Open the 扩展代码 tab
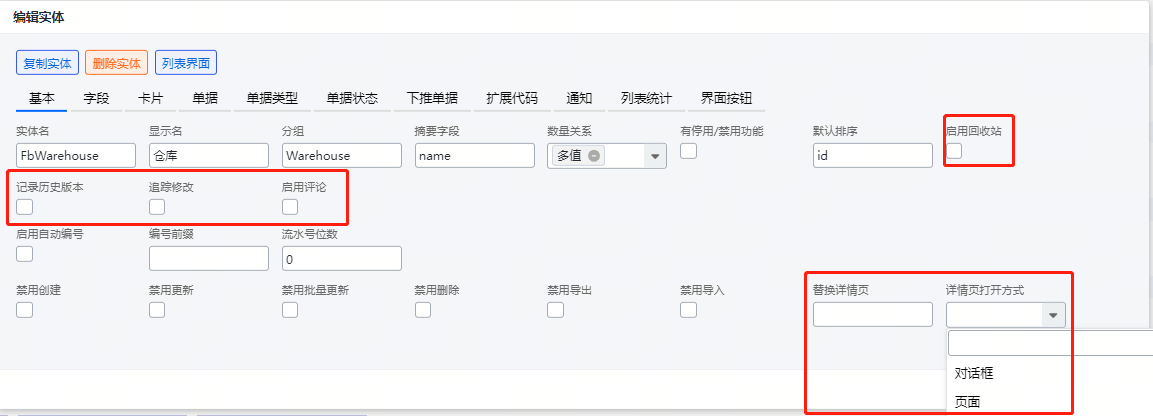This screenshot has width=1153, height=416. 512,99
